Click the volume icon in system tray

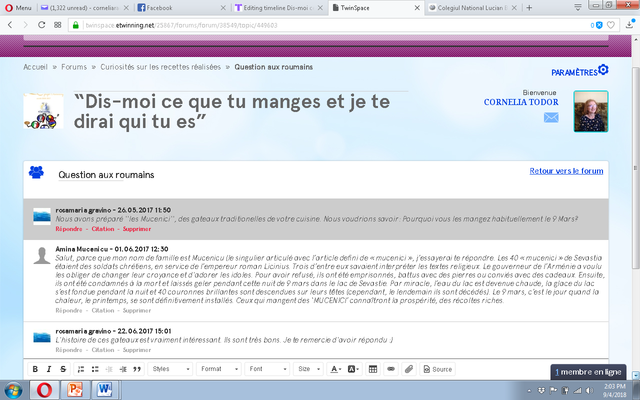[x=589, y=390]
